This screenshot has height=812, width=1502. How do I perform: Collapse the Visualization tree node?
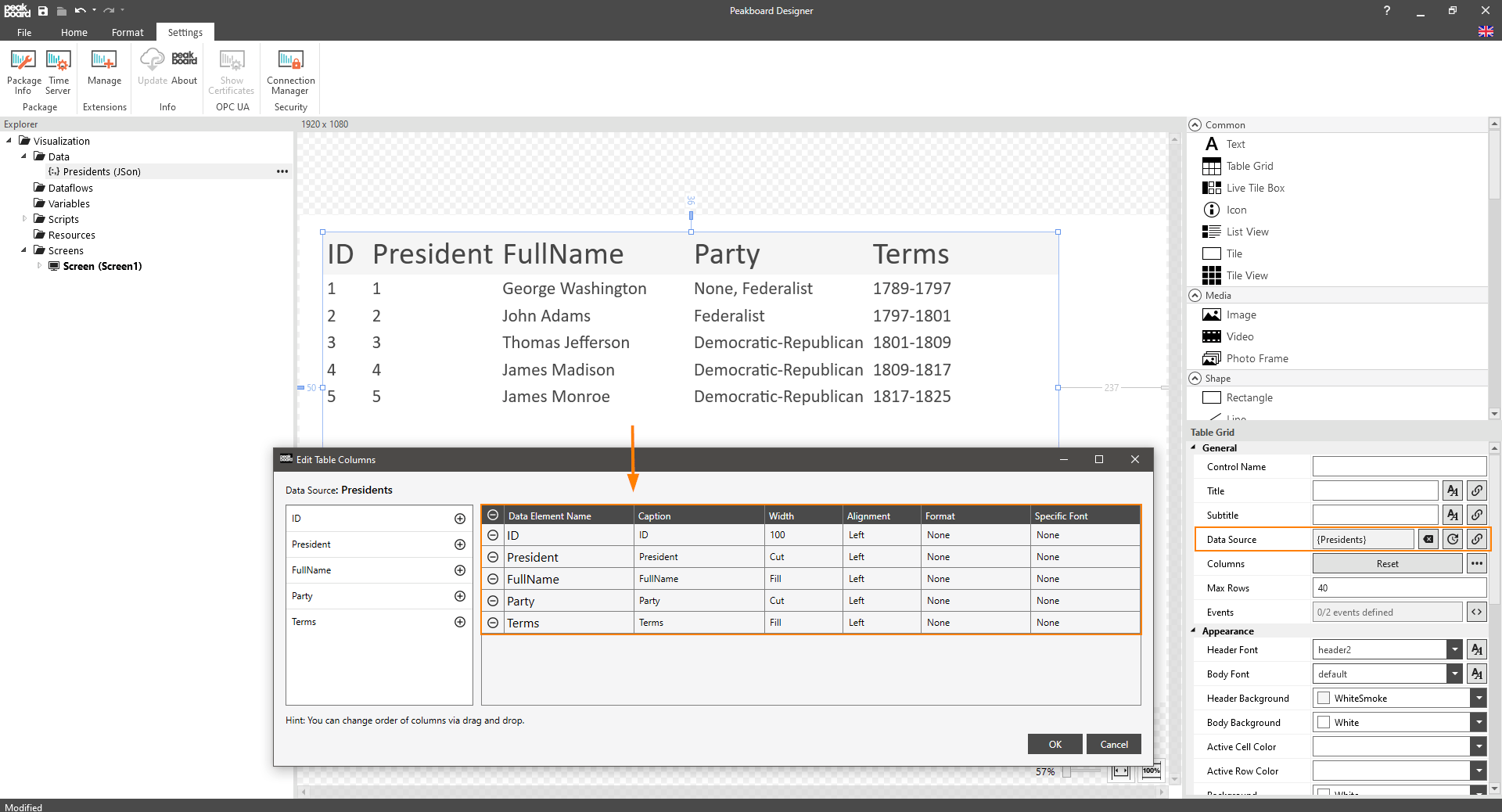coord(9,141)
